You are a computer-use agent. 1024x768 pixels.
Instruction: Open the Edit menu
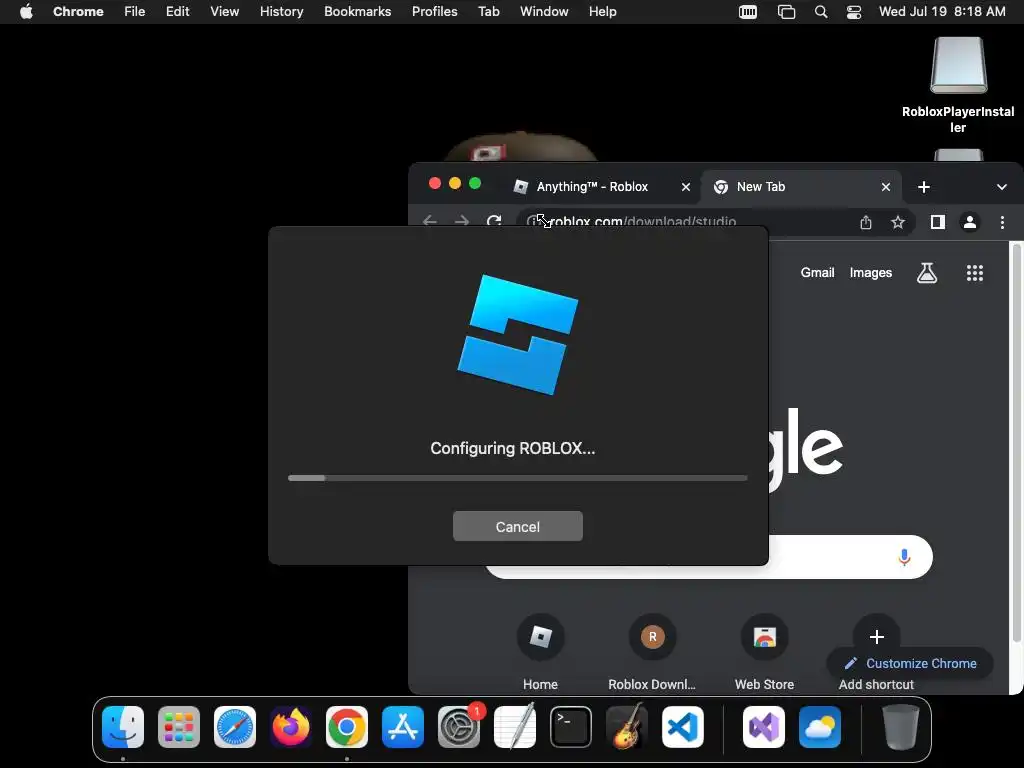[178, 12]
